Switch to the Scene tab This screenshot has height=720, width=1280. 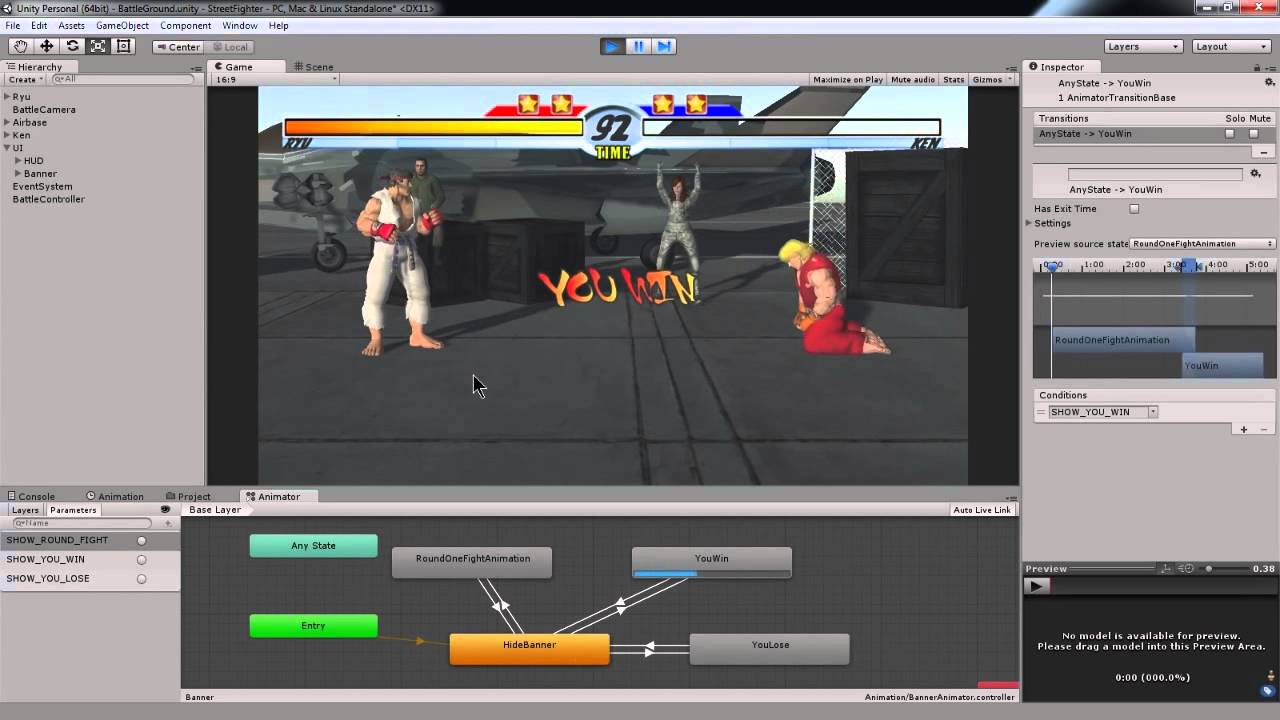(313, 67)
